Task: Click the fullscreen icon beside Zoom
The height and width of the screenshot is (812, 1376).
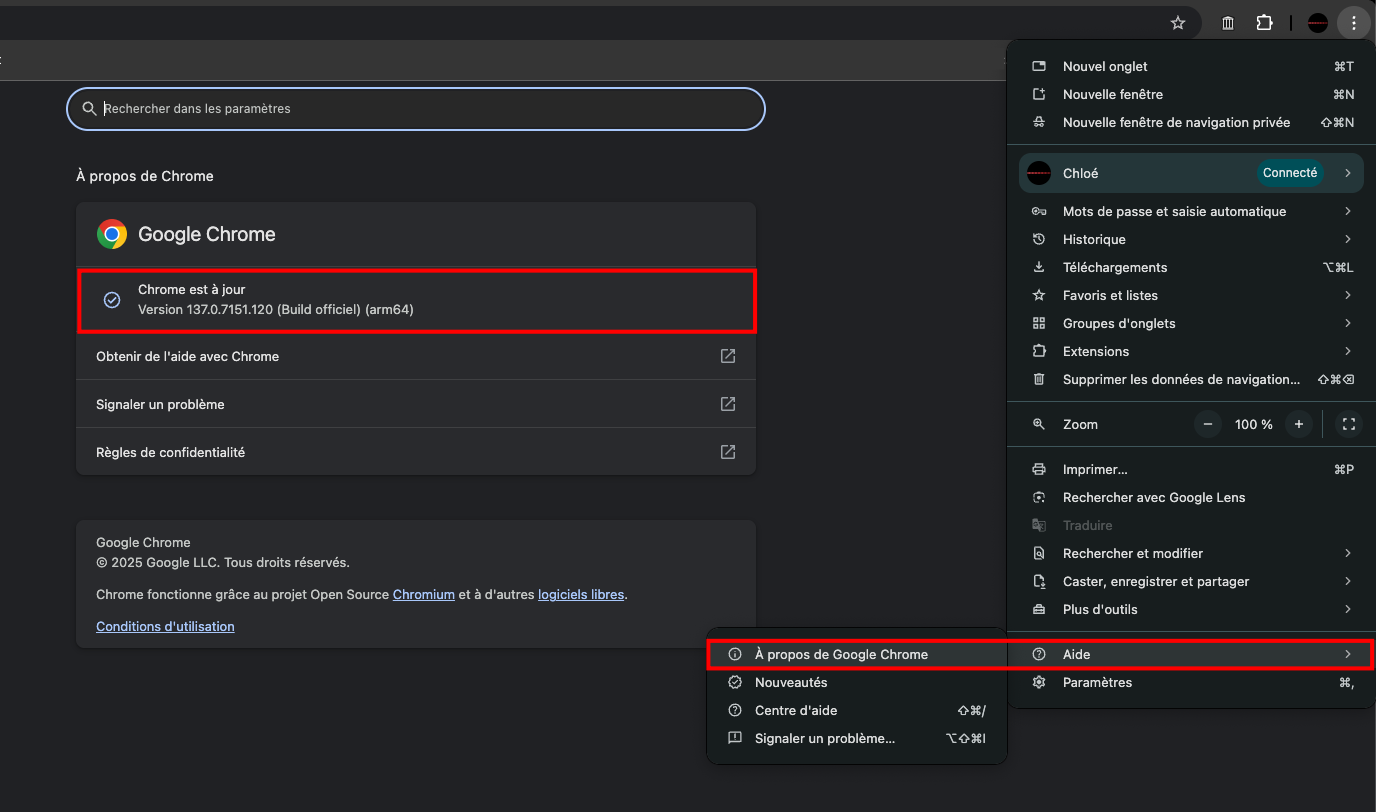Action: [1348, 424]
